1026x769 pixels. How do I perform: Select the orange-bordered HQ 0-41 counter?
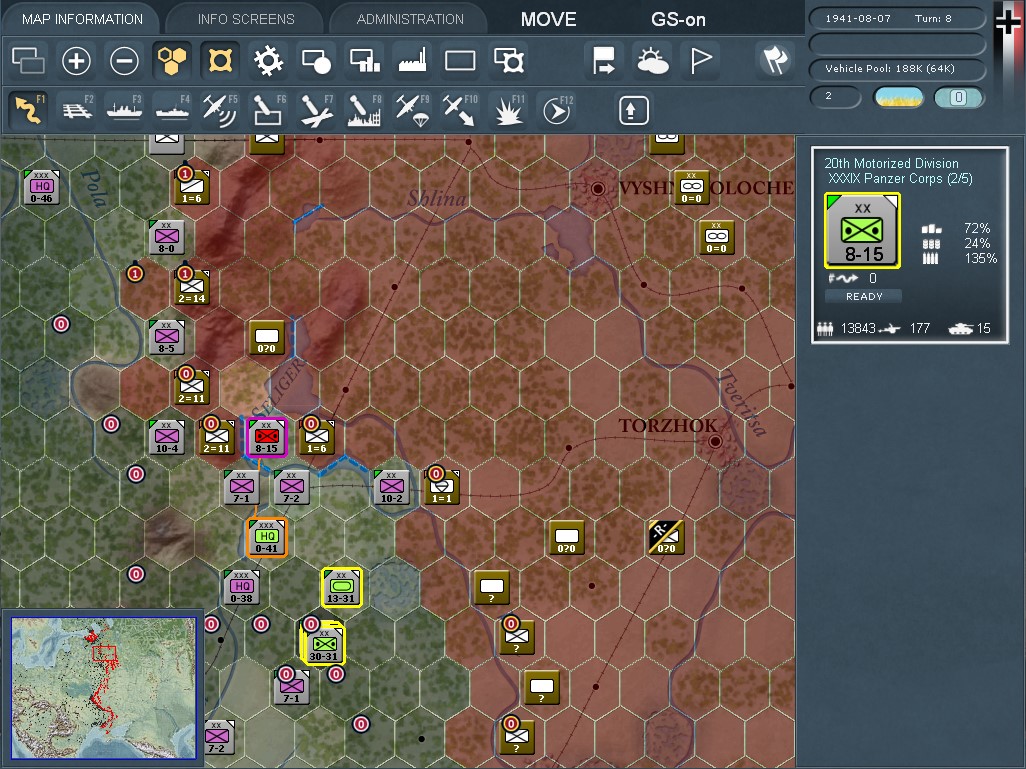(x=266, y=537)
